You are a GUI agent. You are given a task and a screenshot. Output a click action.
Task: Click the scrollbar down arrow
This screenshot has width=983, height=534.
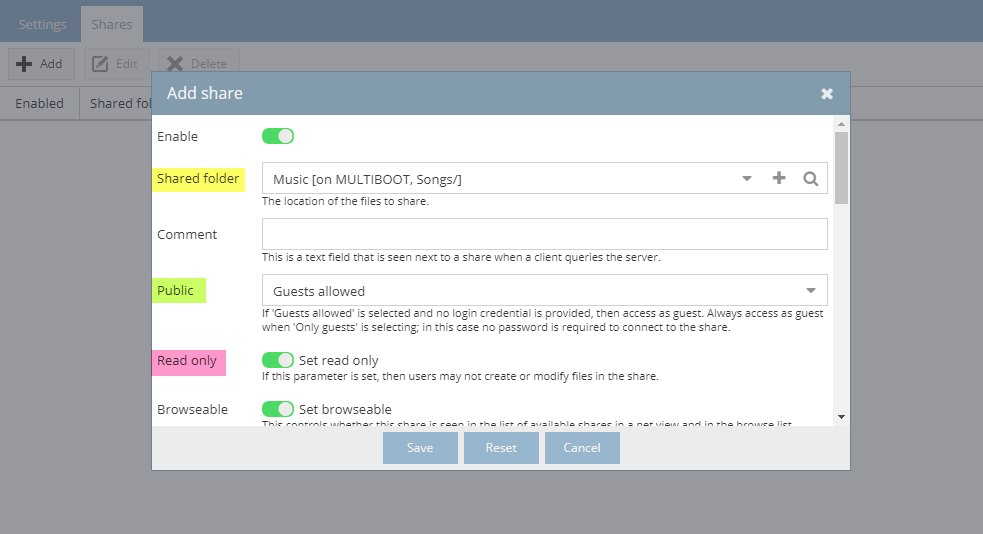click(841, 417)
